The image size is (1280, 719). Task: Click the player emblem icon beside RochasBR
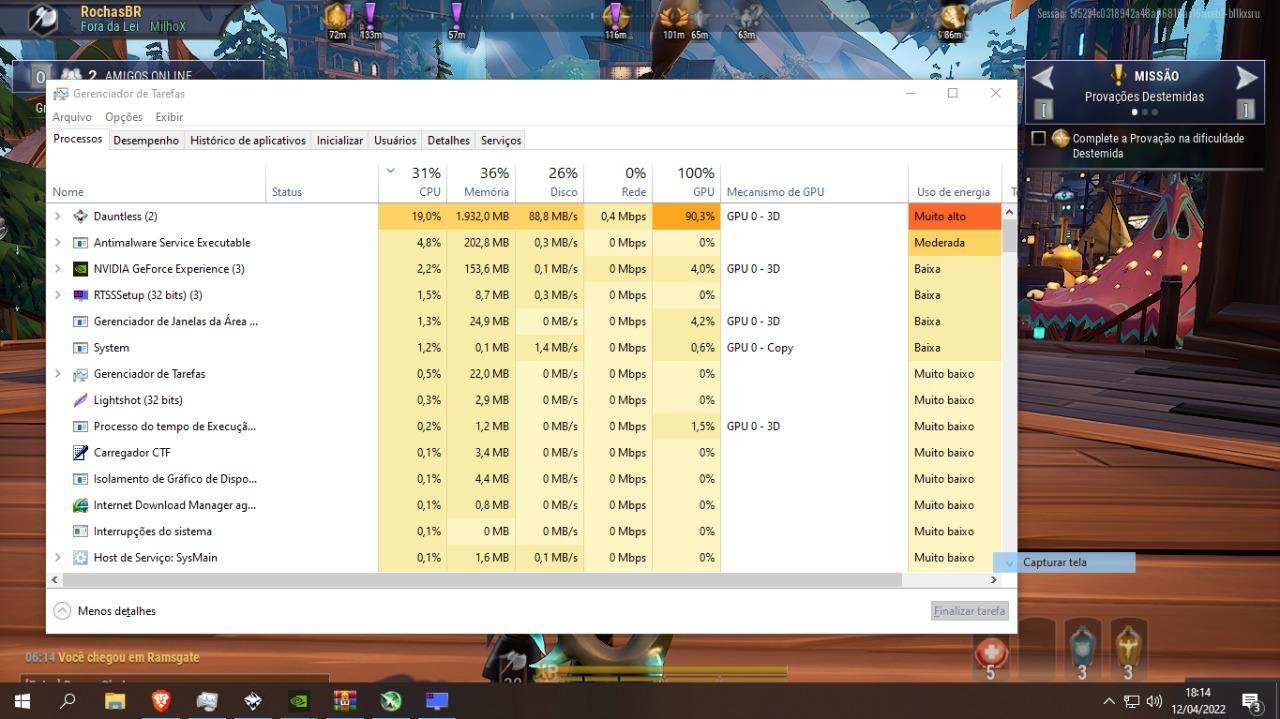click(x=42, y=18)
